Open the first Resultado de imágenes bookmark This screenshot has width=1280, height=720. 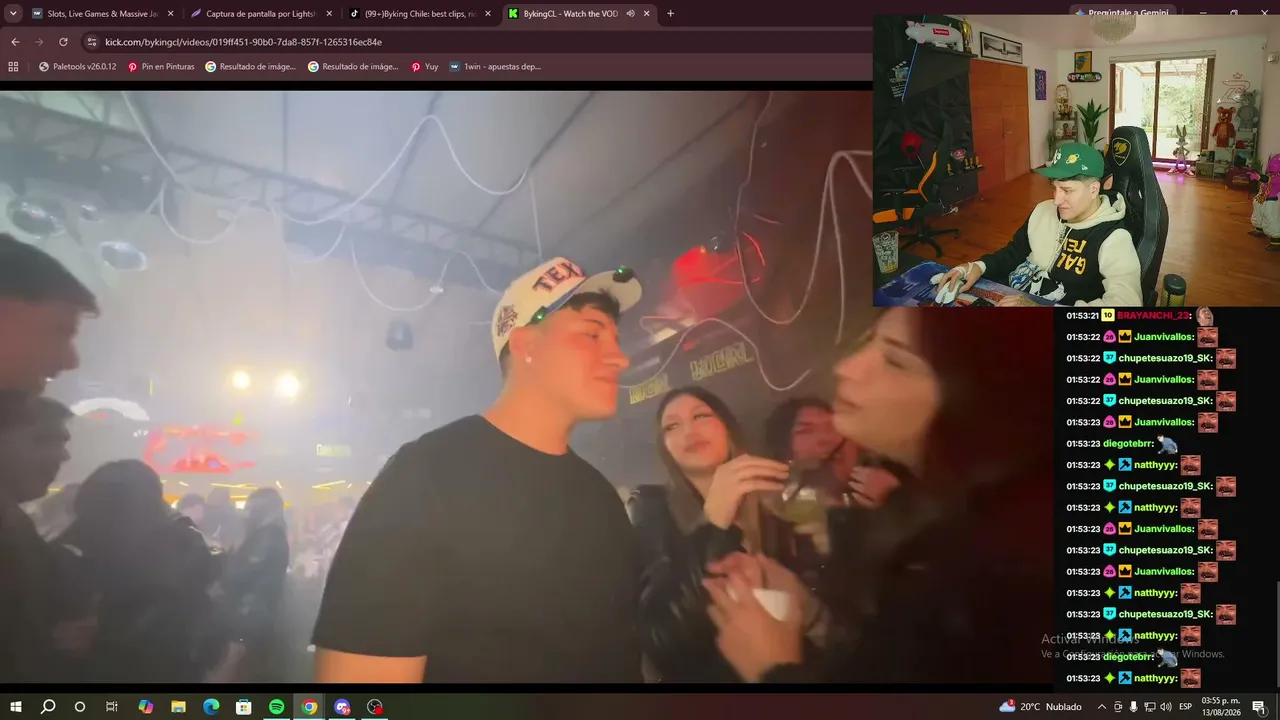point(251,67)
